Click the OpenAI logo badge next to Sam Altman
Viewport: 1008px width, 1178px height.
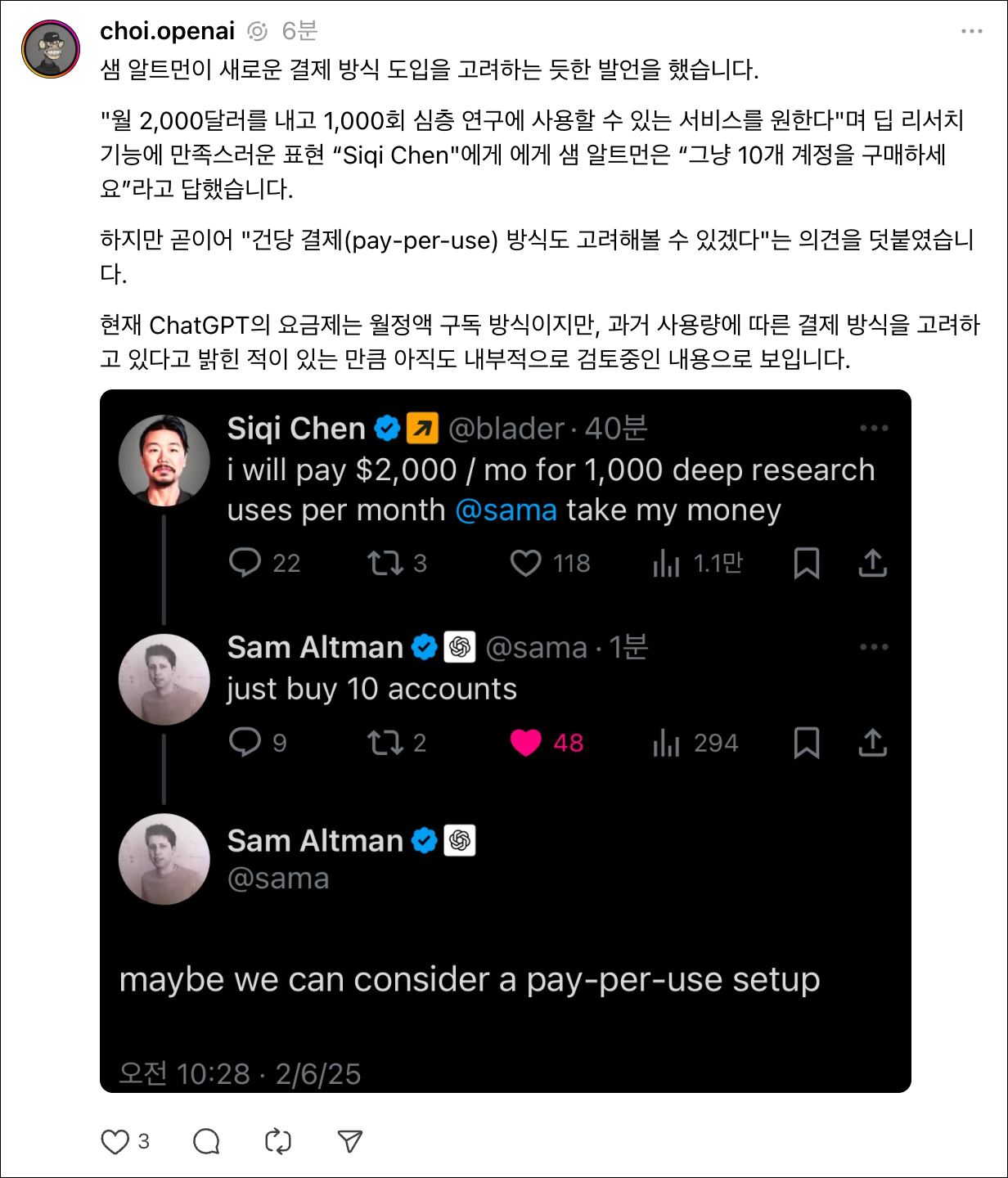[461, 647]
